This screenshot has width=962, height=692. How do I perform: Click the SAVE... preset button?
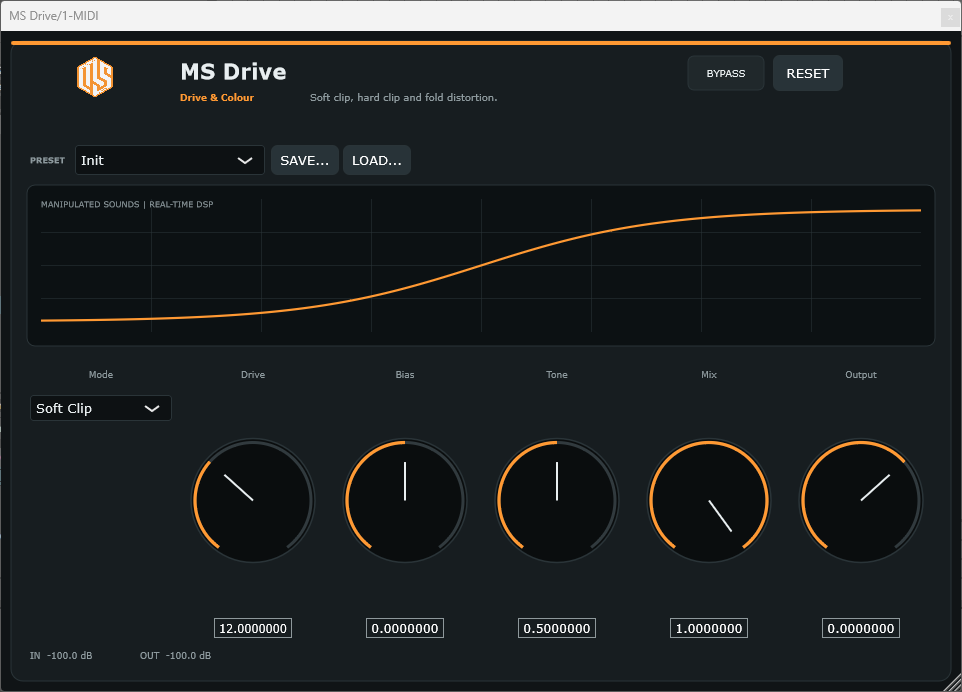(304, 160)
